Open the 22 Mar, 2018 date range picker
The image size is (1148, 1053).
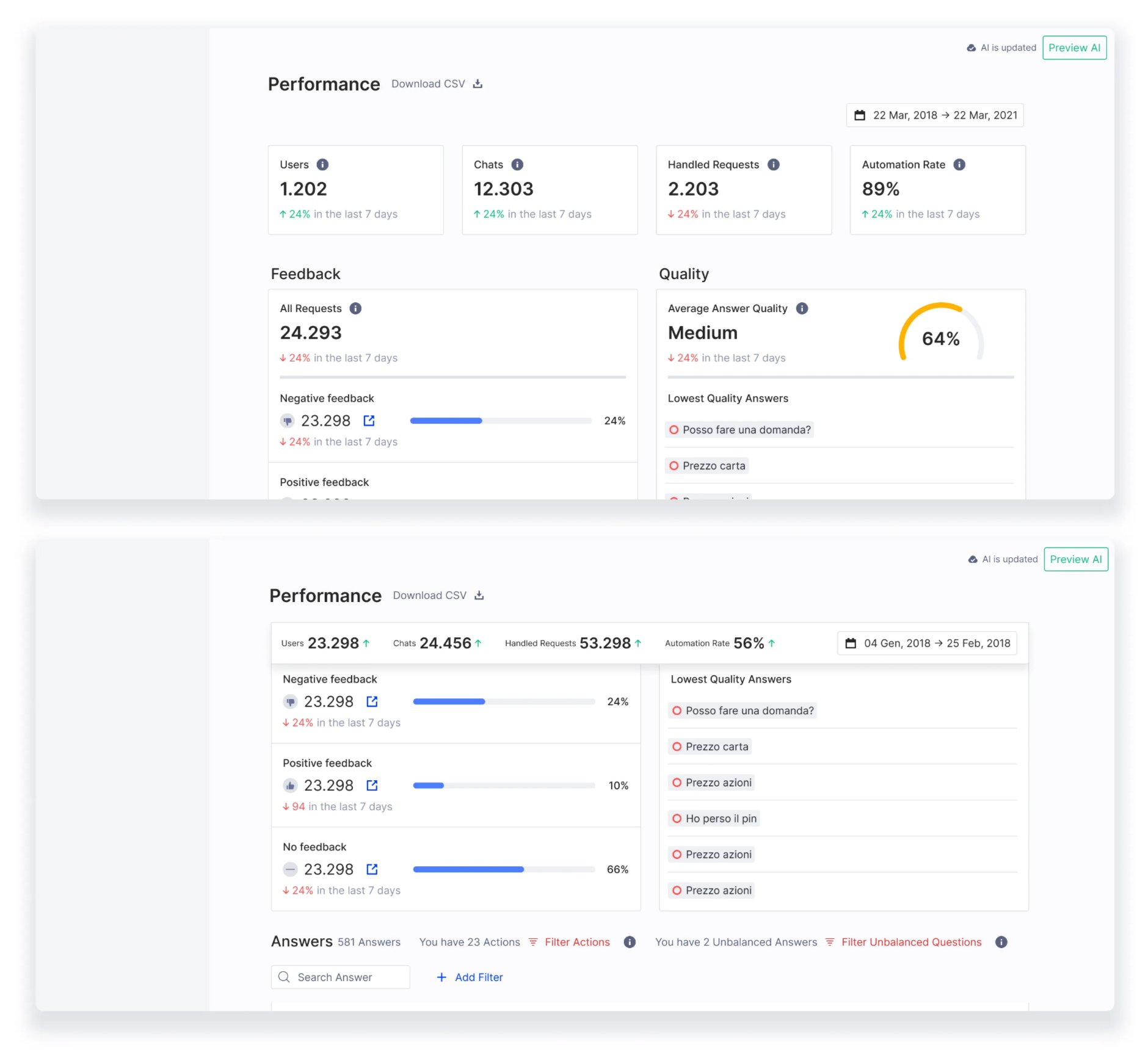point(935,115)
